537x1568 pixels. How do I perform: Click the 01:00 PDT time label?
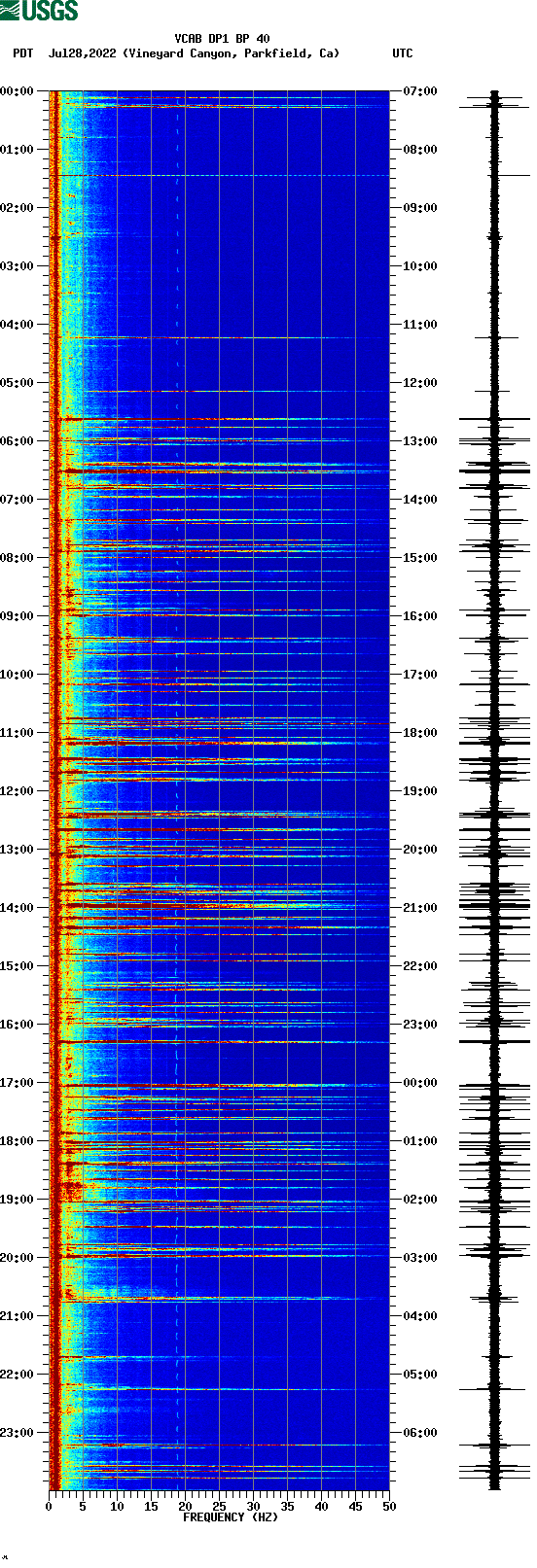17,150
